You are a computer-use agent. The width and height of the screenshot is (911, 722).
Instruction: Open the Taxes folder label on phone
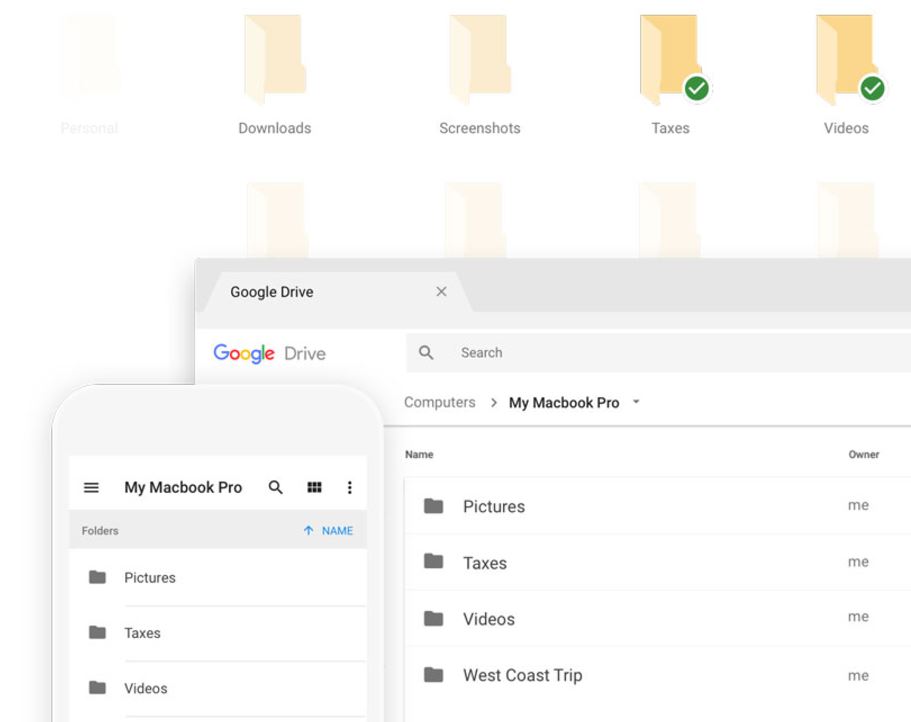click(142, 633)
